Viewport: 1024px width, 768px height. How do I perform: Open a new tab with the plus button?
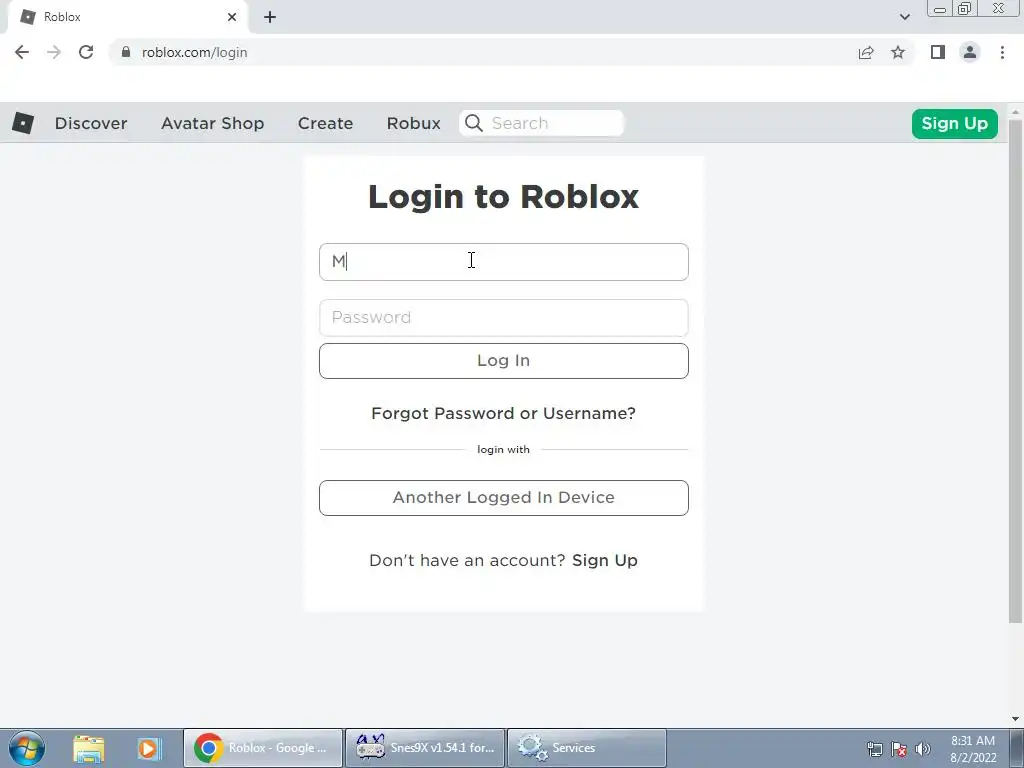pyautogui.click(x=270, y=17)
